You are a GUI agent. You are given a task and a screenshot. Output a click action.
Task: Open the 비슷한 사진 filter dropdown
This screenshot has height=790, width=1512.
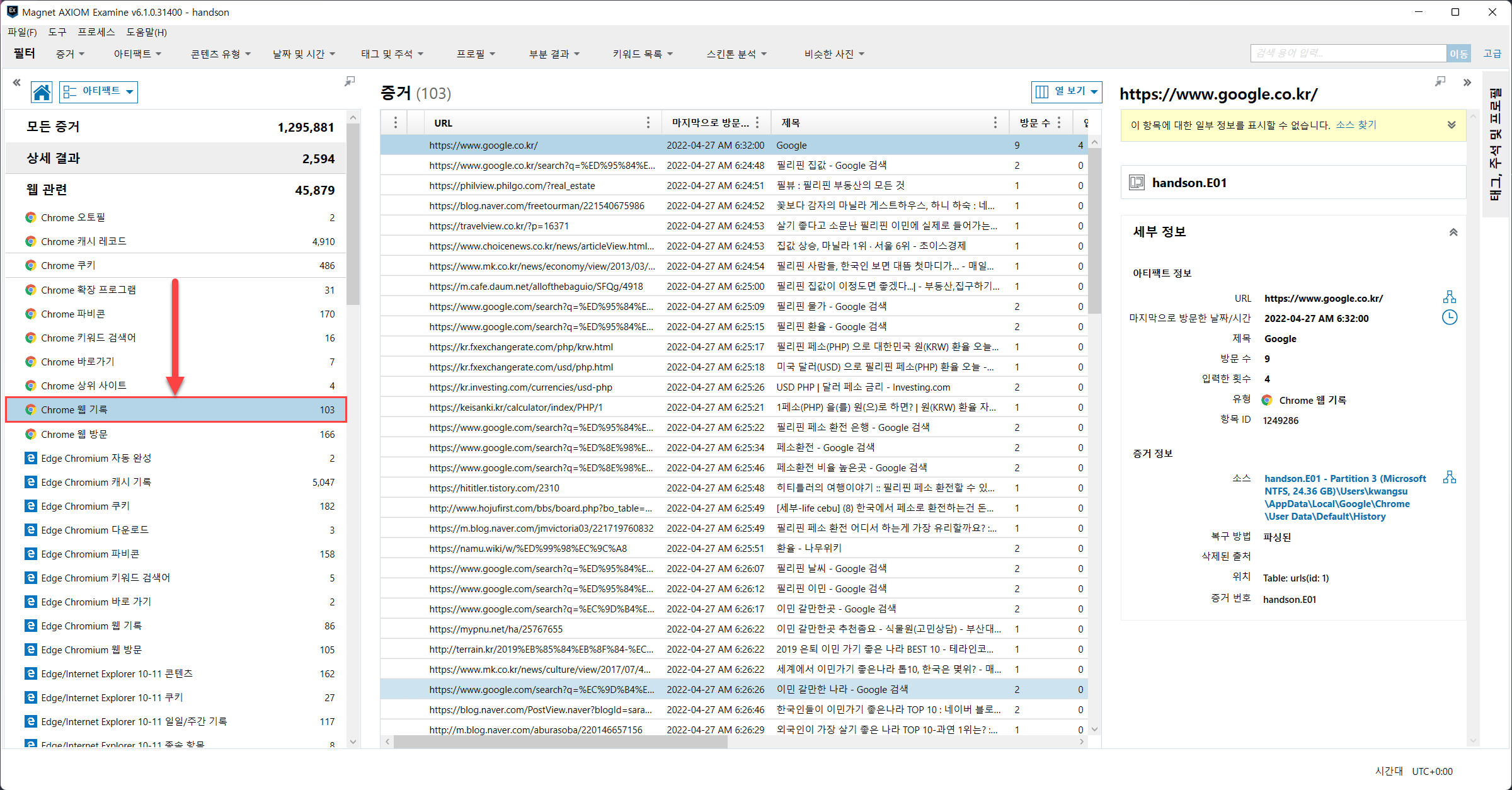(x=834, y=54)
